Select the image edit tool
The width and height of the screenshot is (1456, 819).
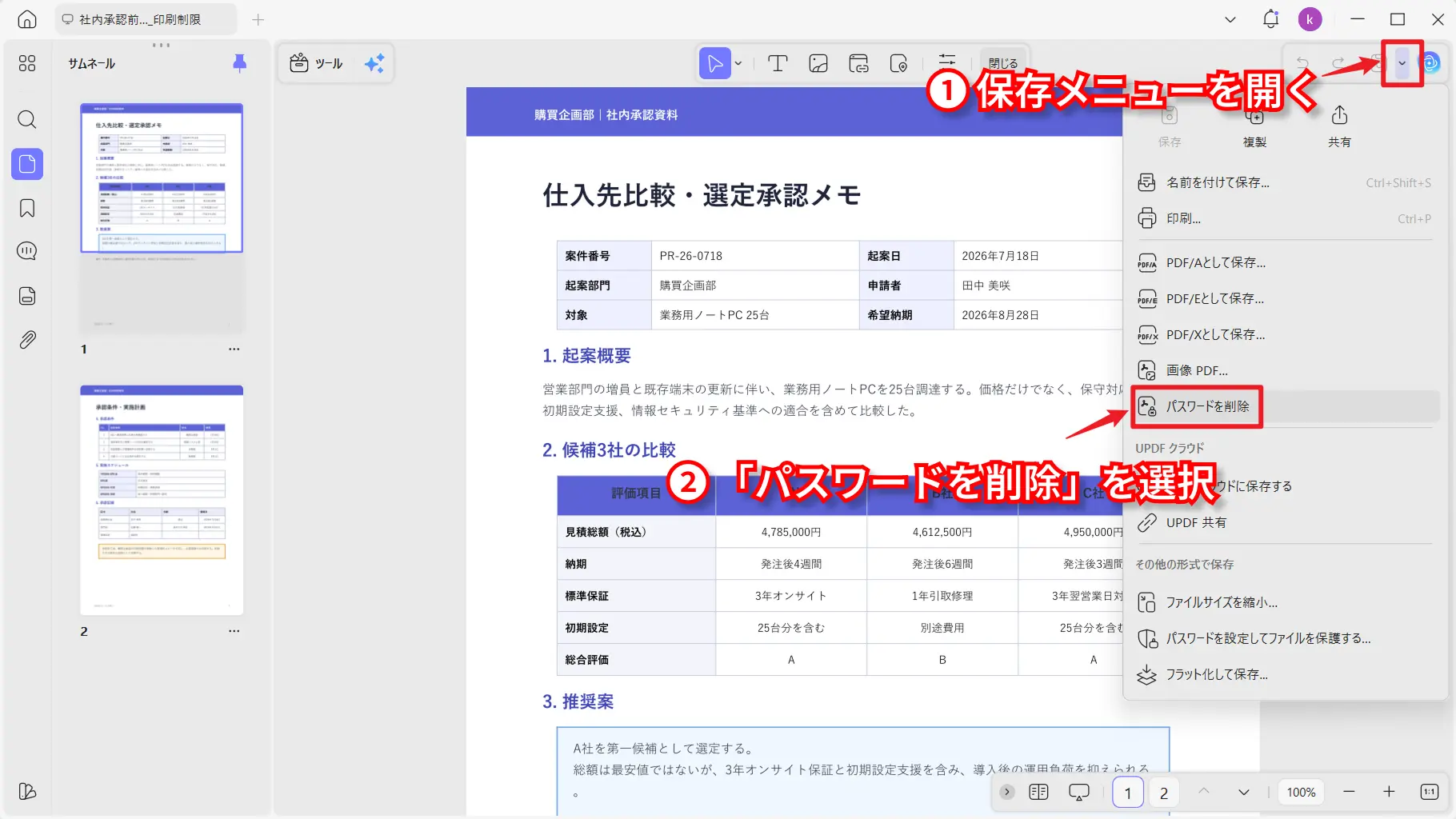[818, 63]
